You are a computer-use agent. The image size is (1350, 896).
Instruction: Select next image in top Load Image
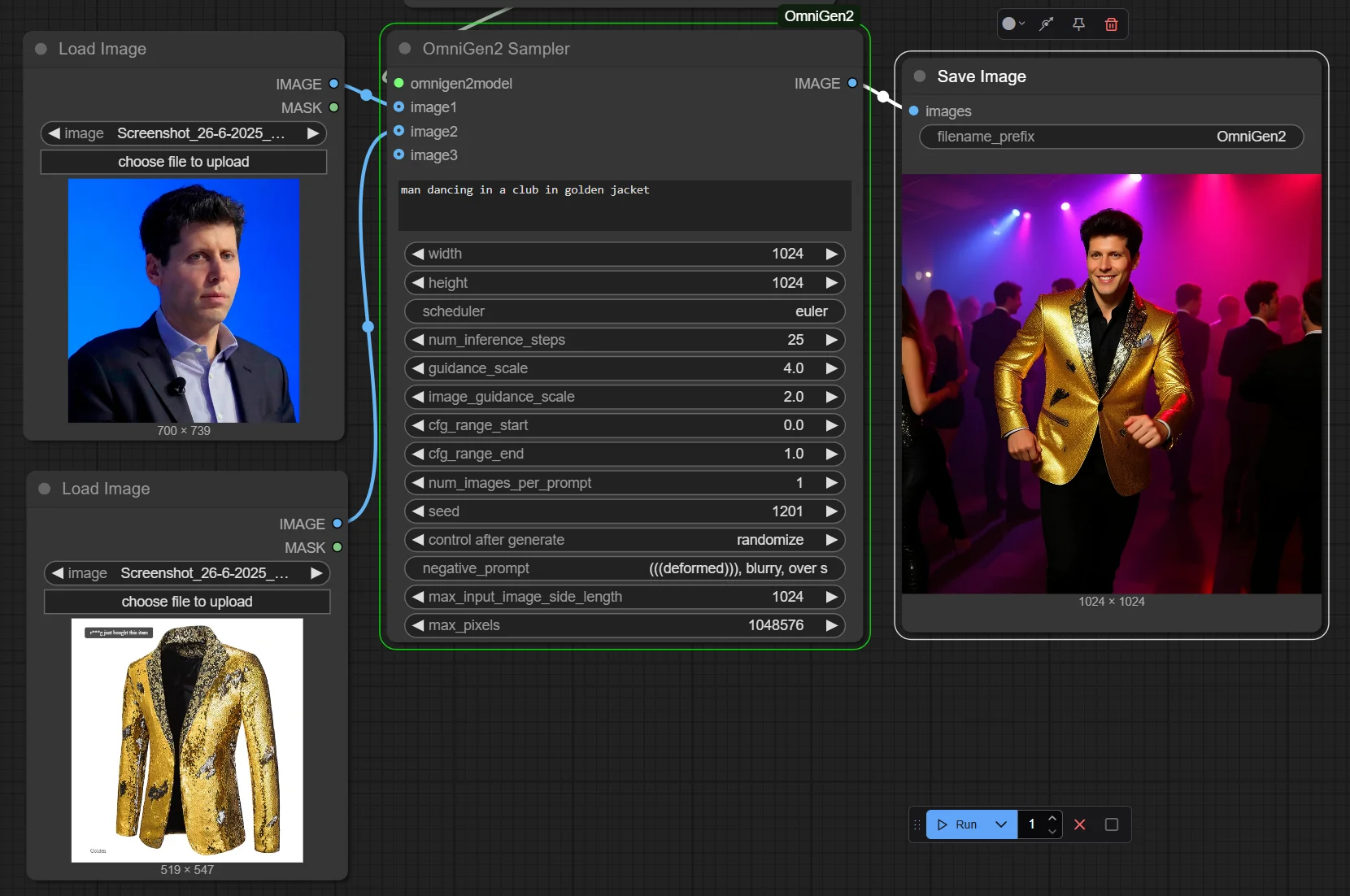click(313, 133)
